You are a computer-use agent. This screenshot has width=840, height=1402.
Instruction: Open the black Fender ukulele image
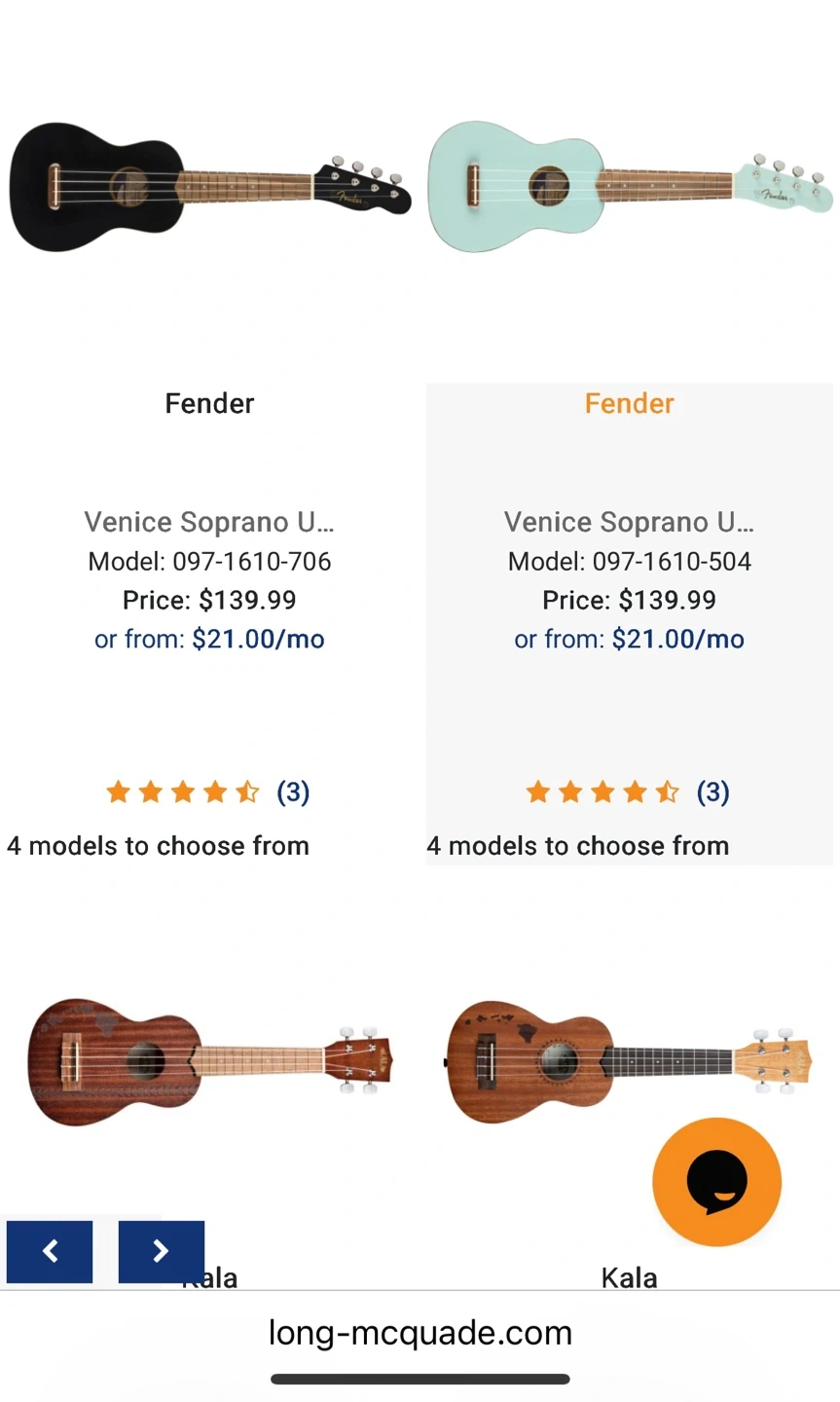[x=209, y=186]
